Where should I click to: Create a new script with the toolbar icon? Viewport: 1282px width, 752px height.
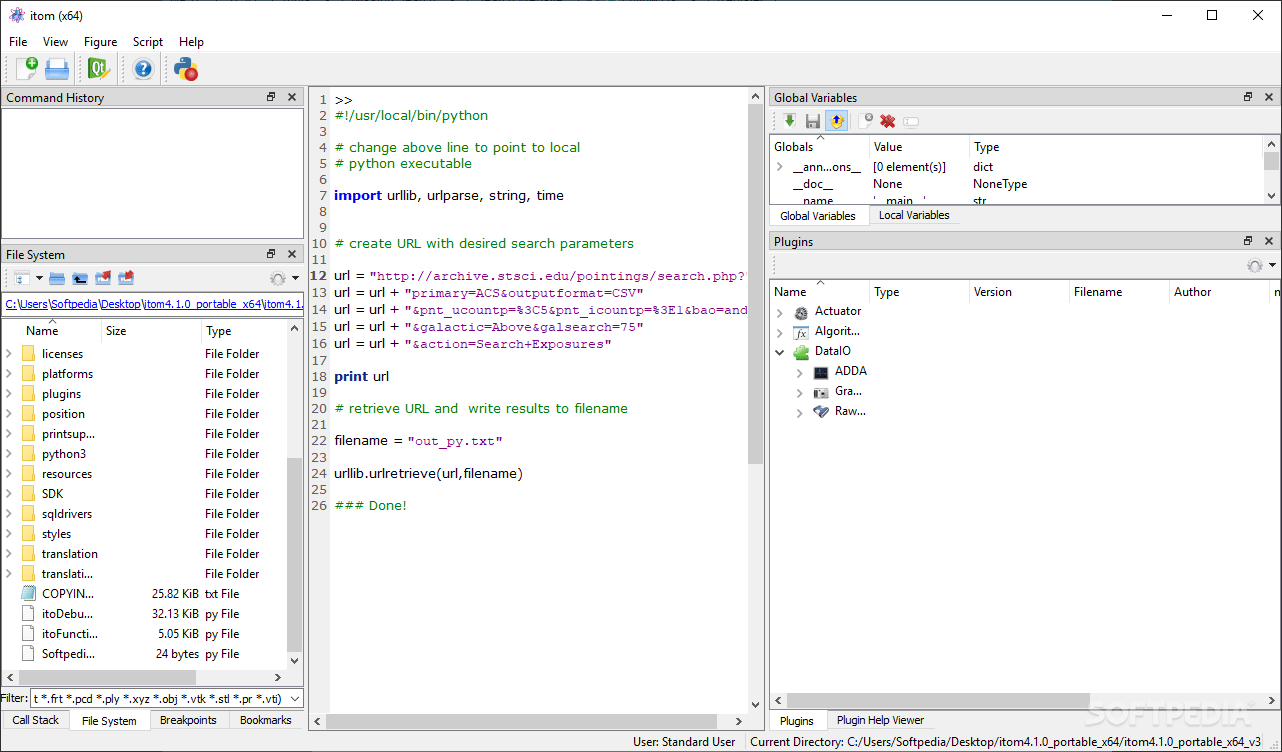[x=26, y=68]
